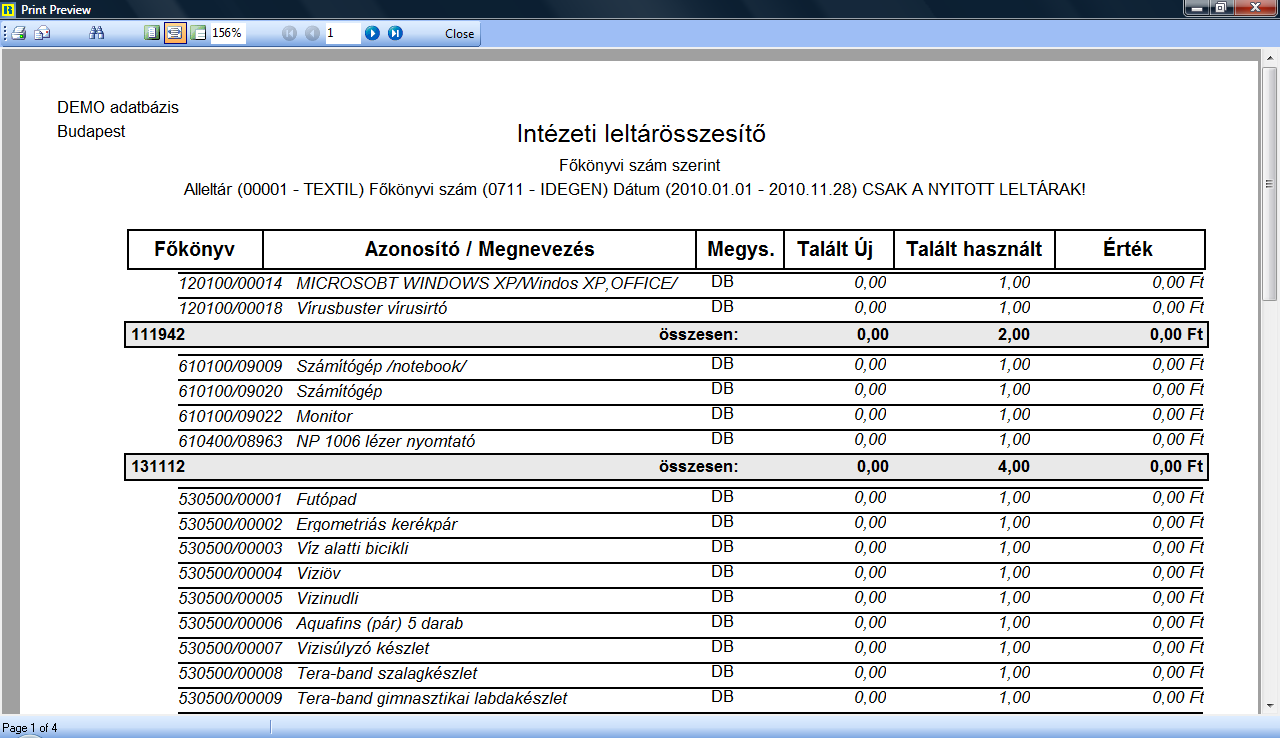The width and height of the screenshot is (1280, 738).
Task: Click the '2,00' total used value
Action: 1014,335
